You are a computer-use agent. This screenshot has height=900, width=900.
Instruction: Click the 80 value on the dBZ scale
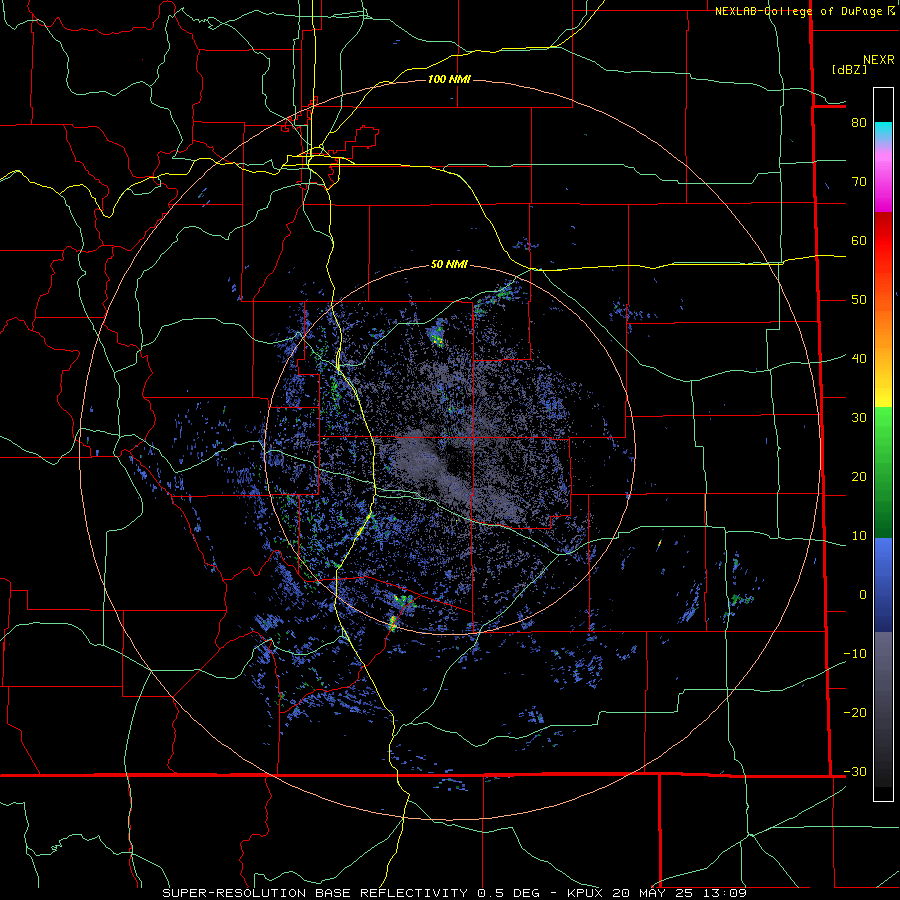click(x=859, y=123)
